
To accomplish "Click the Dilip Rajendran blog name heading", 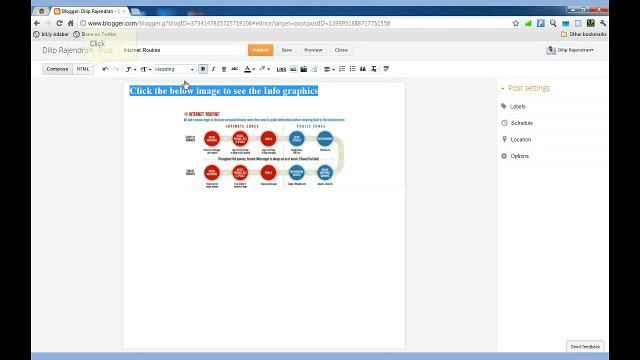I will [x=67, y=50].
